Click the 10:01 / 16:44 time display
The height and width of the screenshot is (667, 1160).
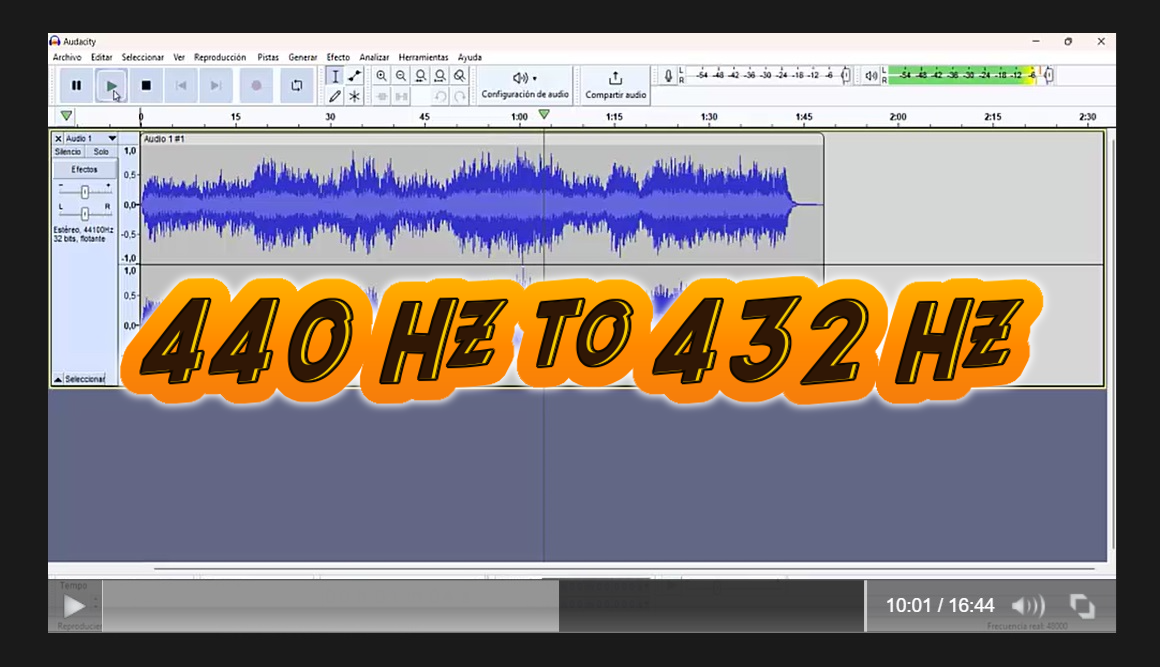pyautogui.click(x=940, y=606)
